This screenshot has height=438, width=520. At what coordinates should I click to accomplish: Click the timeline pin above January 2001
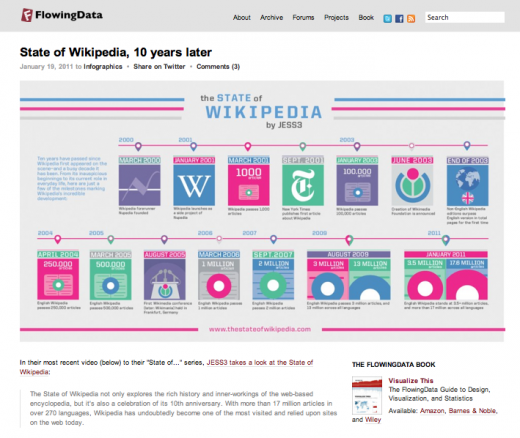193,146
